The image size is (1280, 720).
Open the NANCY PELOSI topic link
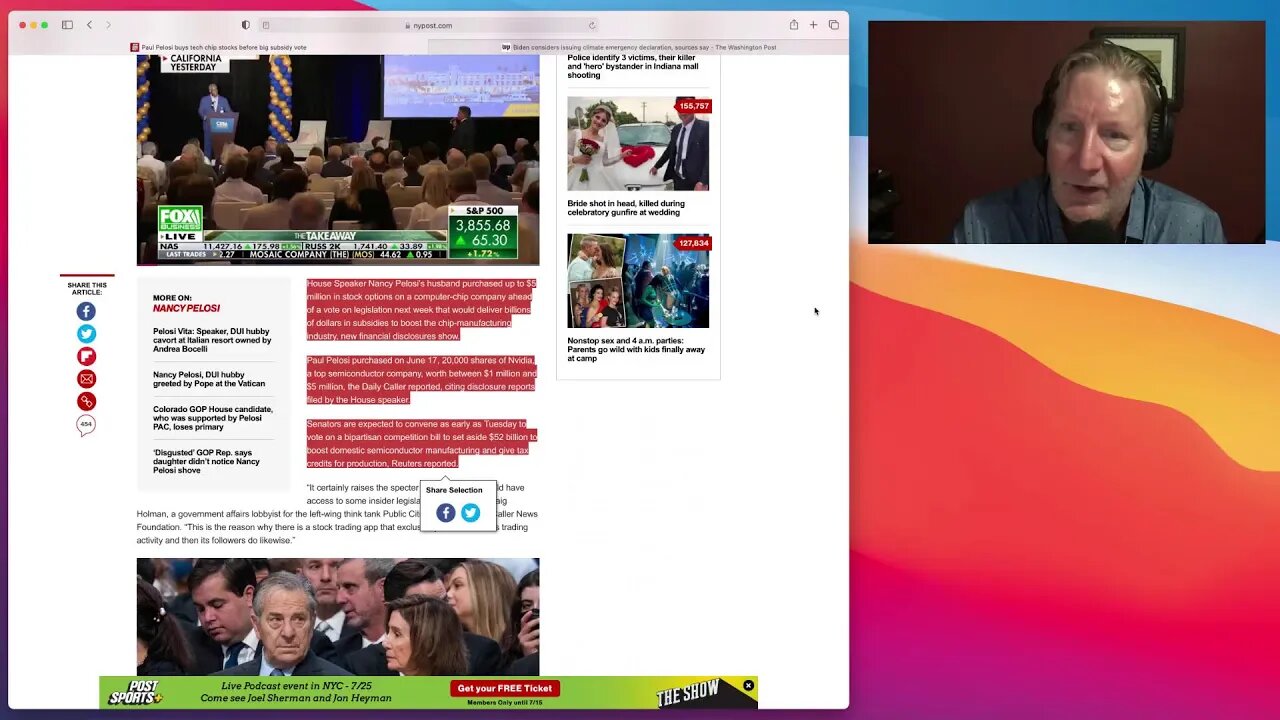(186, 308)
